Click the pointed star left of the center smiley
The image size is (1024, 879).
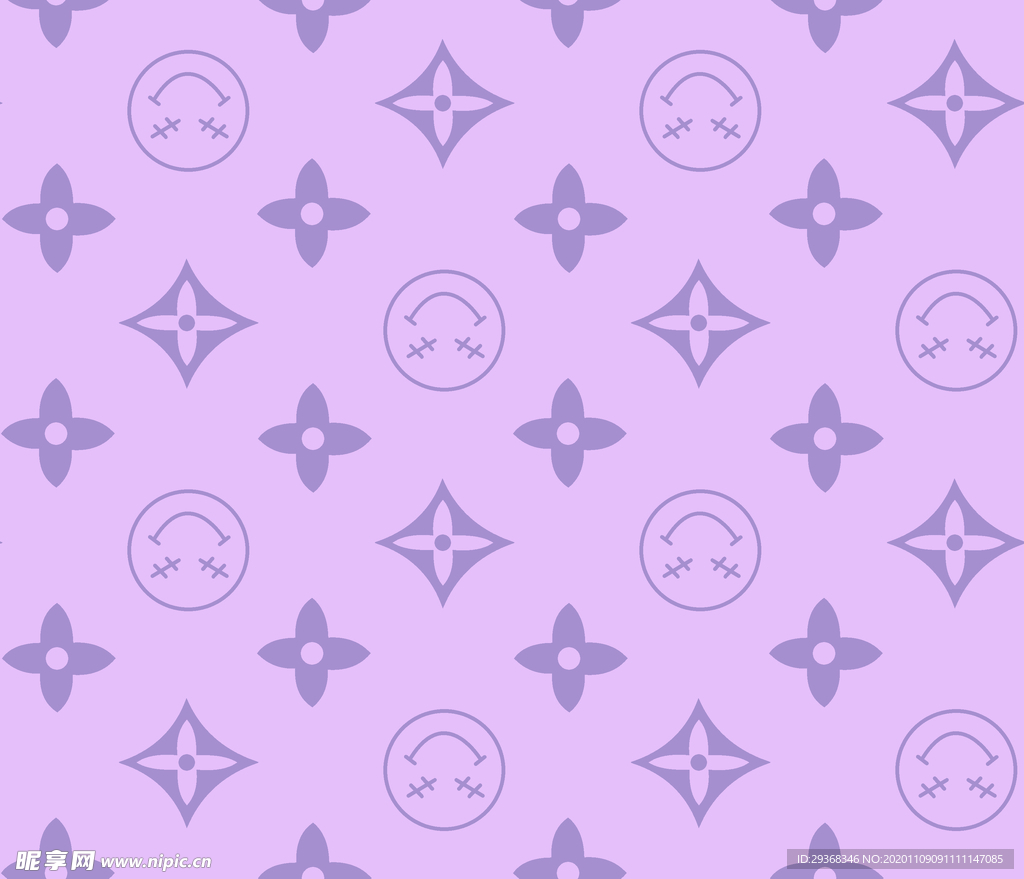187,323
